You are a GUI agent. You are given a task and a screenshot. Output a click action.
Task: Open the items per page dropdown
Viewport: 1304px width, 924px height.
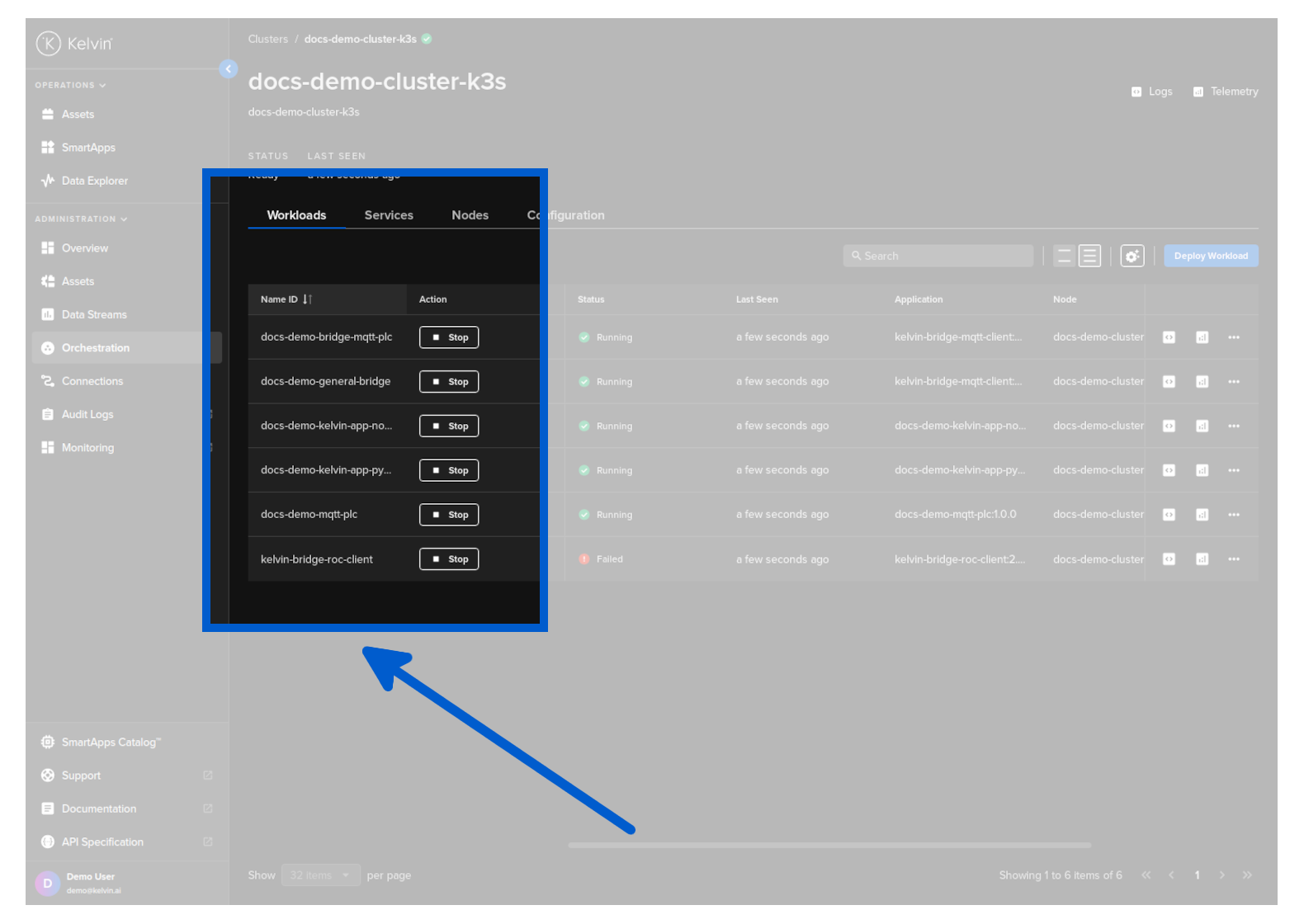[320, 875]
